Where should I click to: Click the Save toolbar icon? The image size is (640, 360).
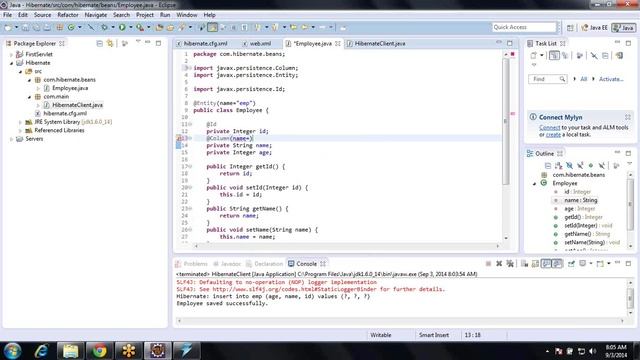click(25, 27)
